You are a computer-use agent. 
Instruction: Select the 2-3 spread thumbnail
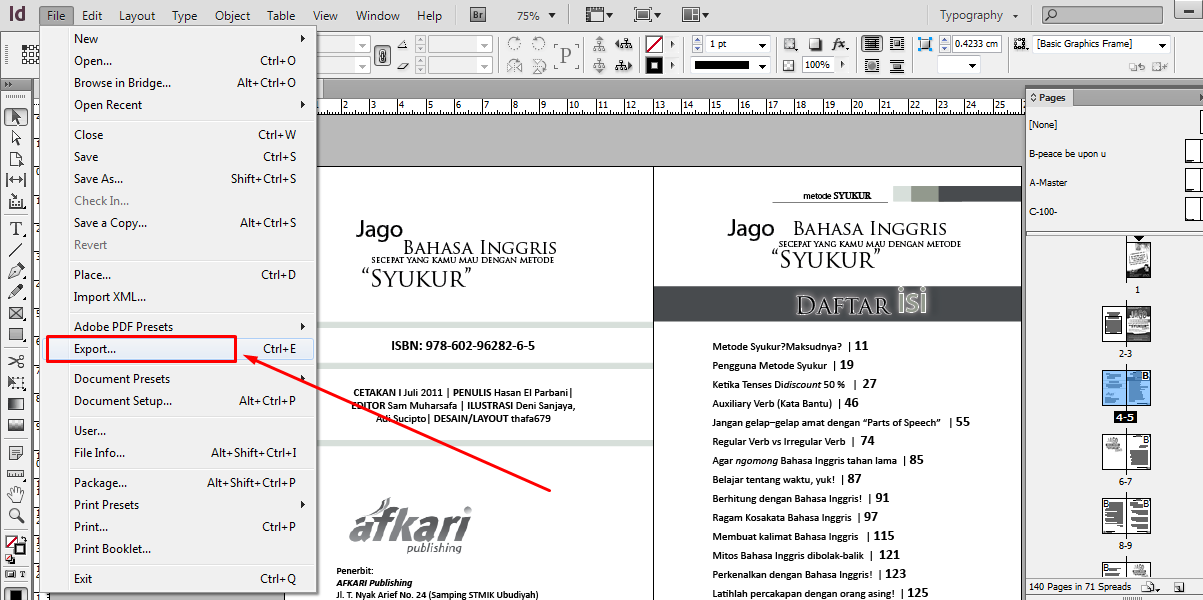click(x=1125, y=326)
